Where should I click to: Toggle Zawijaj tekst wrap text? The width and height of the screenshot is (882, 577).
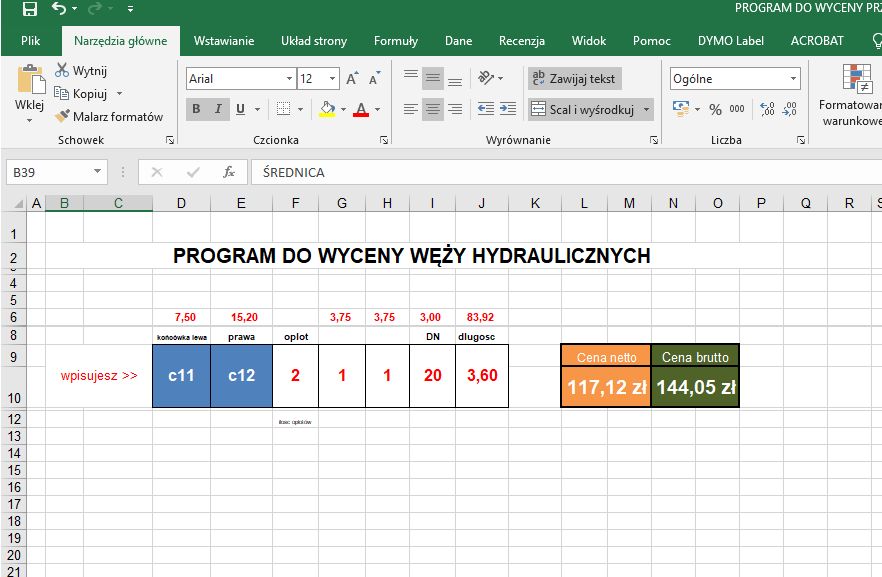tap(574, 79)
